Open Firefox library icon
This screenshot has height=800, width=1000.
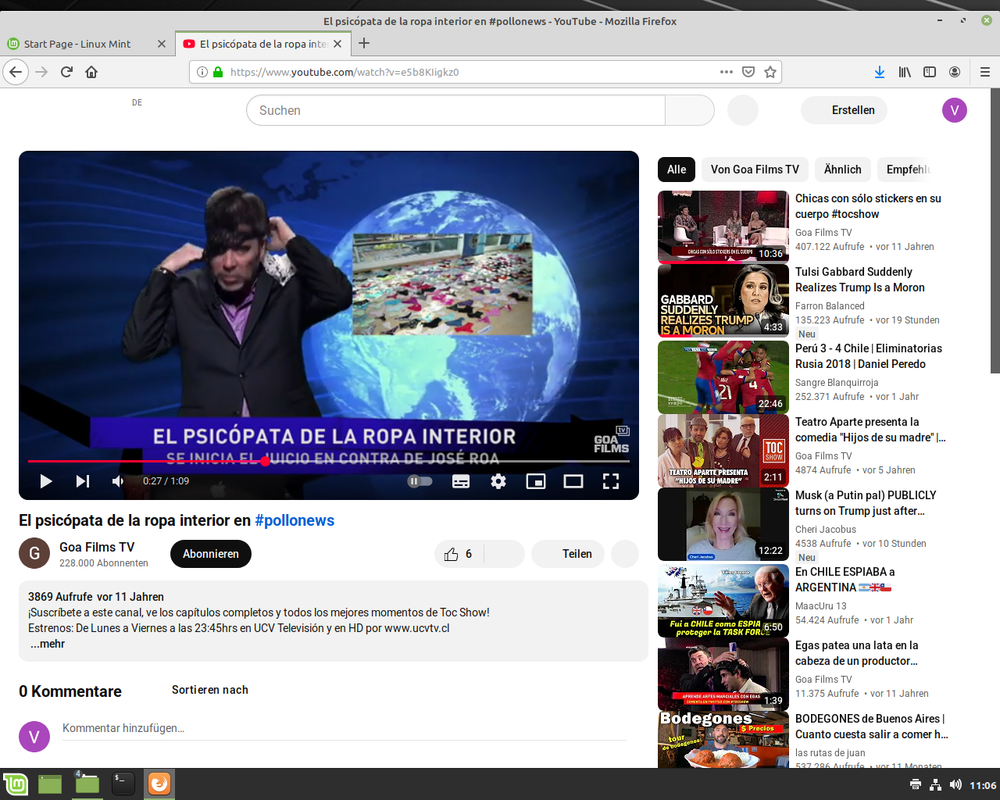coord(905,72)
